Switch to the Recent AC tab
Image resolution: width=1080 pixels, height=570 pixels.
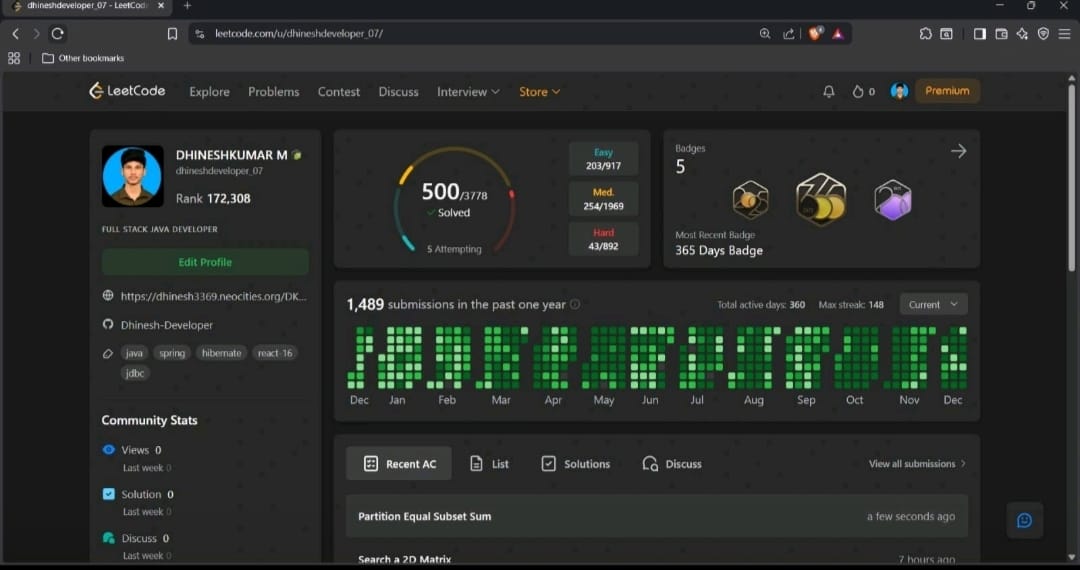click(399, 463)
